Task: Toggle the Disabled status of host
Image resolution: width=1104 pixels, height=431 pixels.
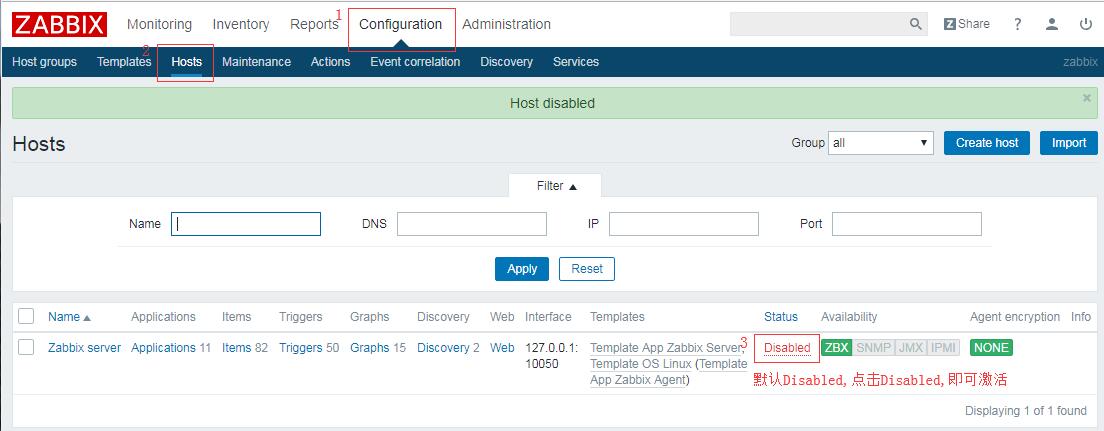Action: point(787,348)
